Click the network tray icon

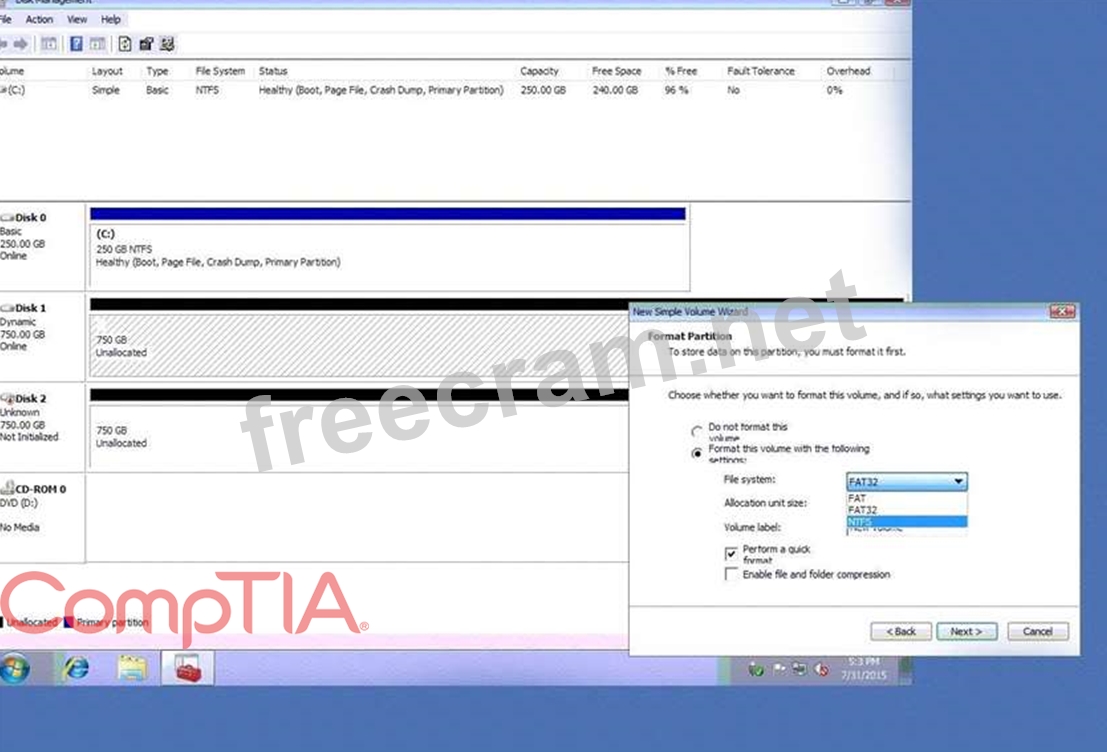coord(799,669)
